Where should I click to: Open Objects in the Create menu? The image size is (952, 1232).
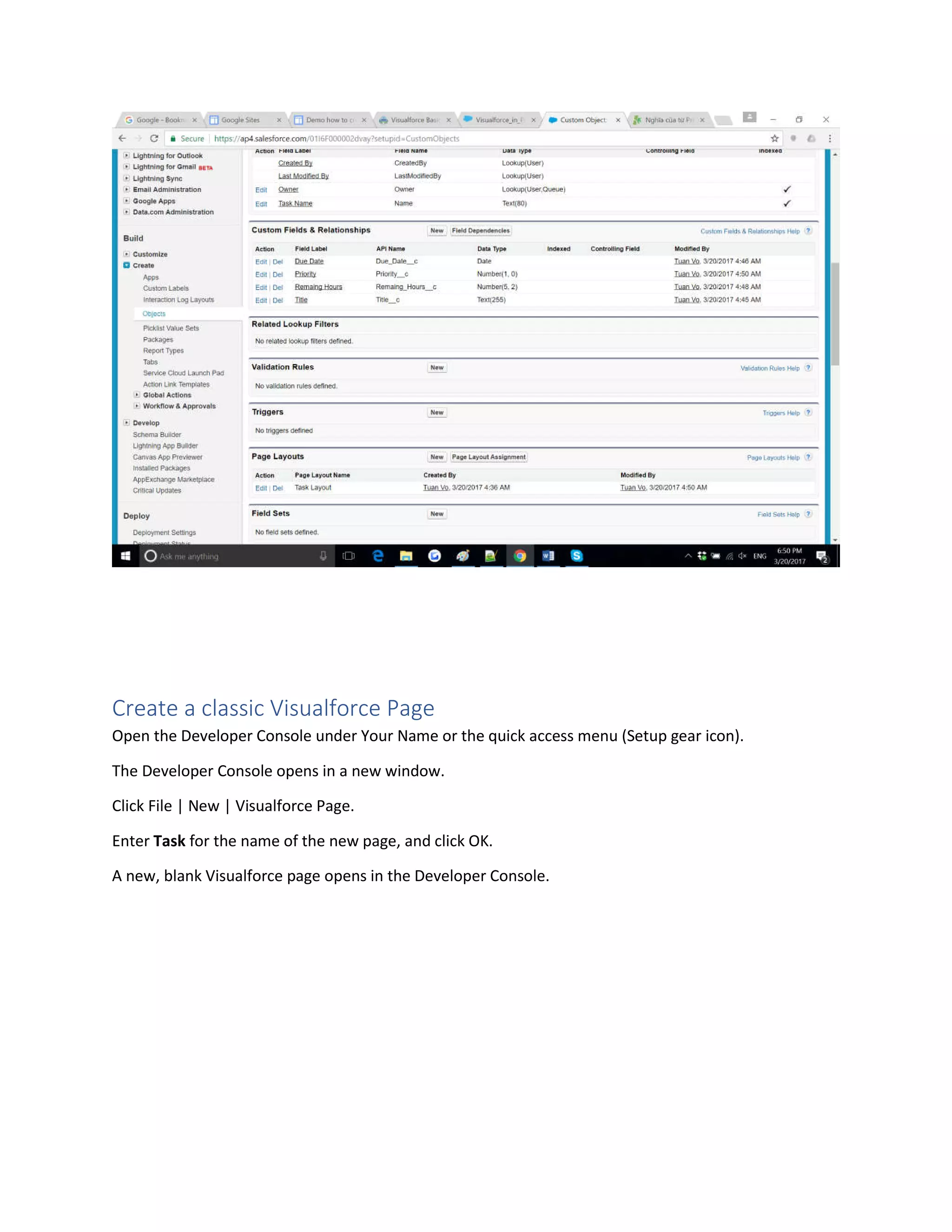point(154,314)
